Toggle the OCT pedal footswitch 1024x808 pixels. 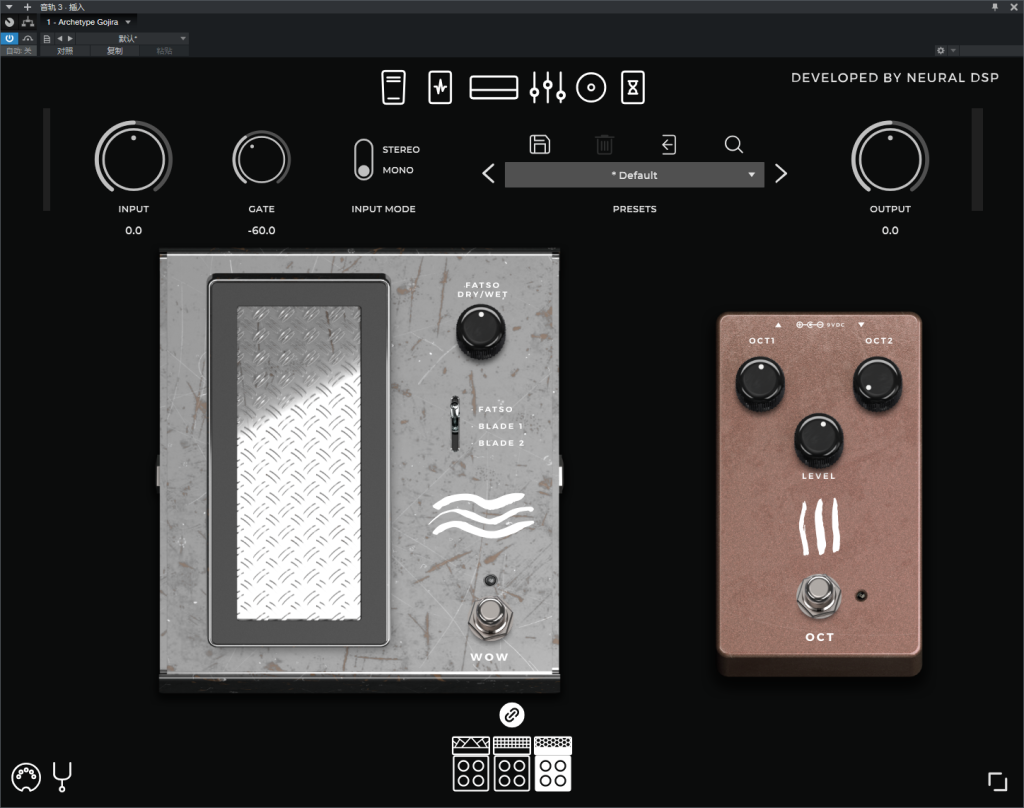(x=818, y=594)
